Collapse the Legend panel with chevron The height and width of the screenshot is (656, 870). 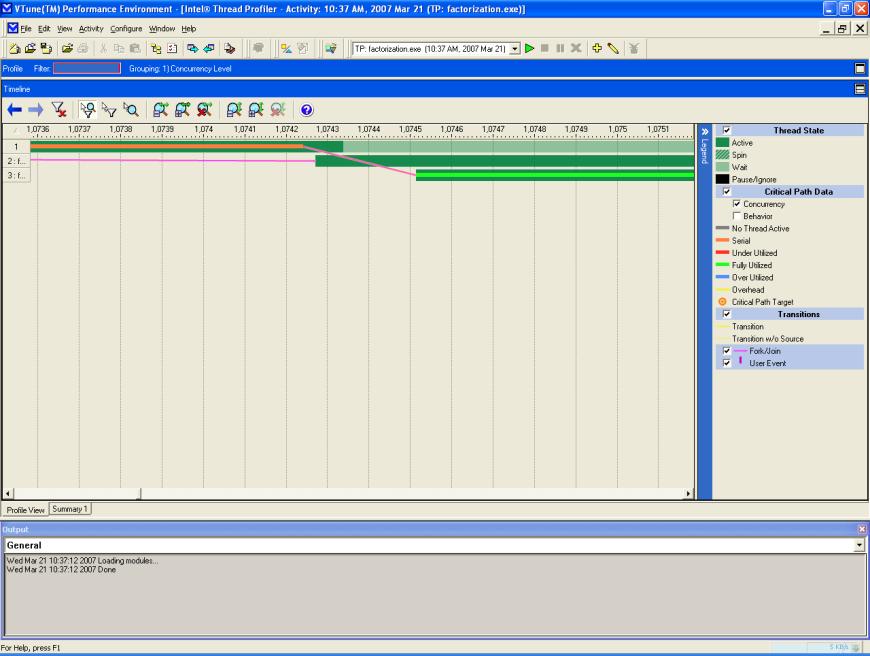tap(703, 131)
